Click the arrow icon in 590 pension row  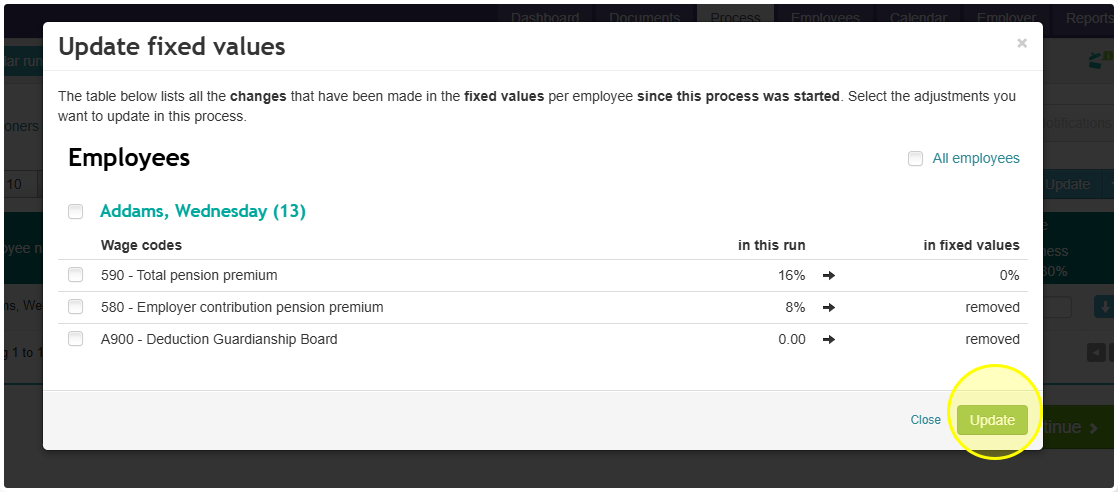tap(829, 275)
